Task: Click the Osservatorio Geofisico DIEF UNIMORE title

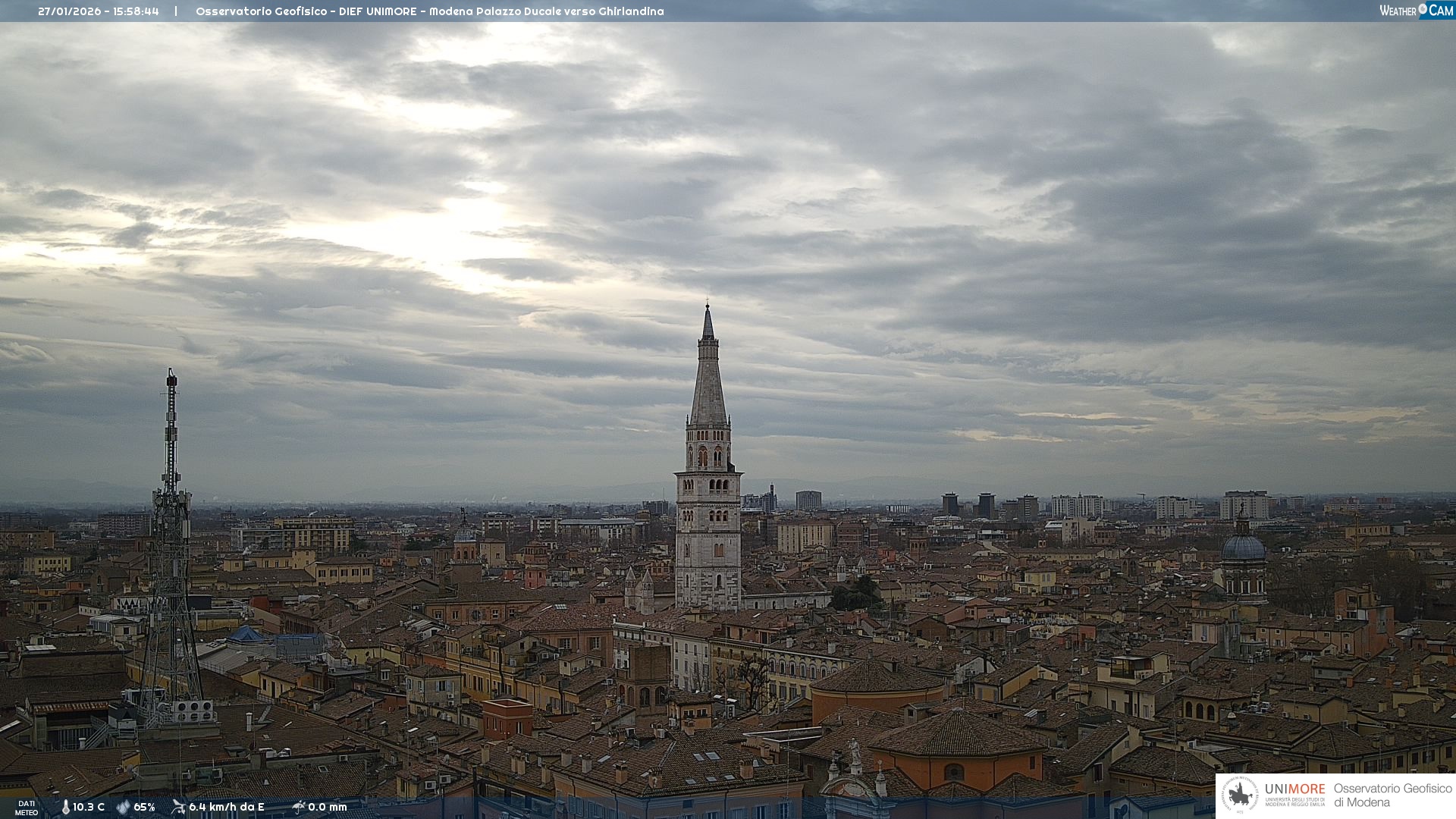Action: click(x=429, y=11)
